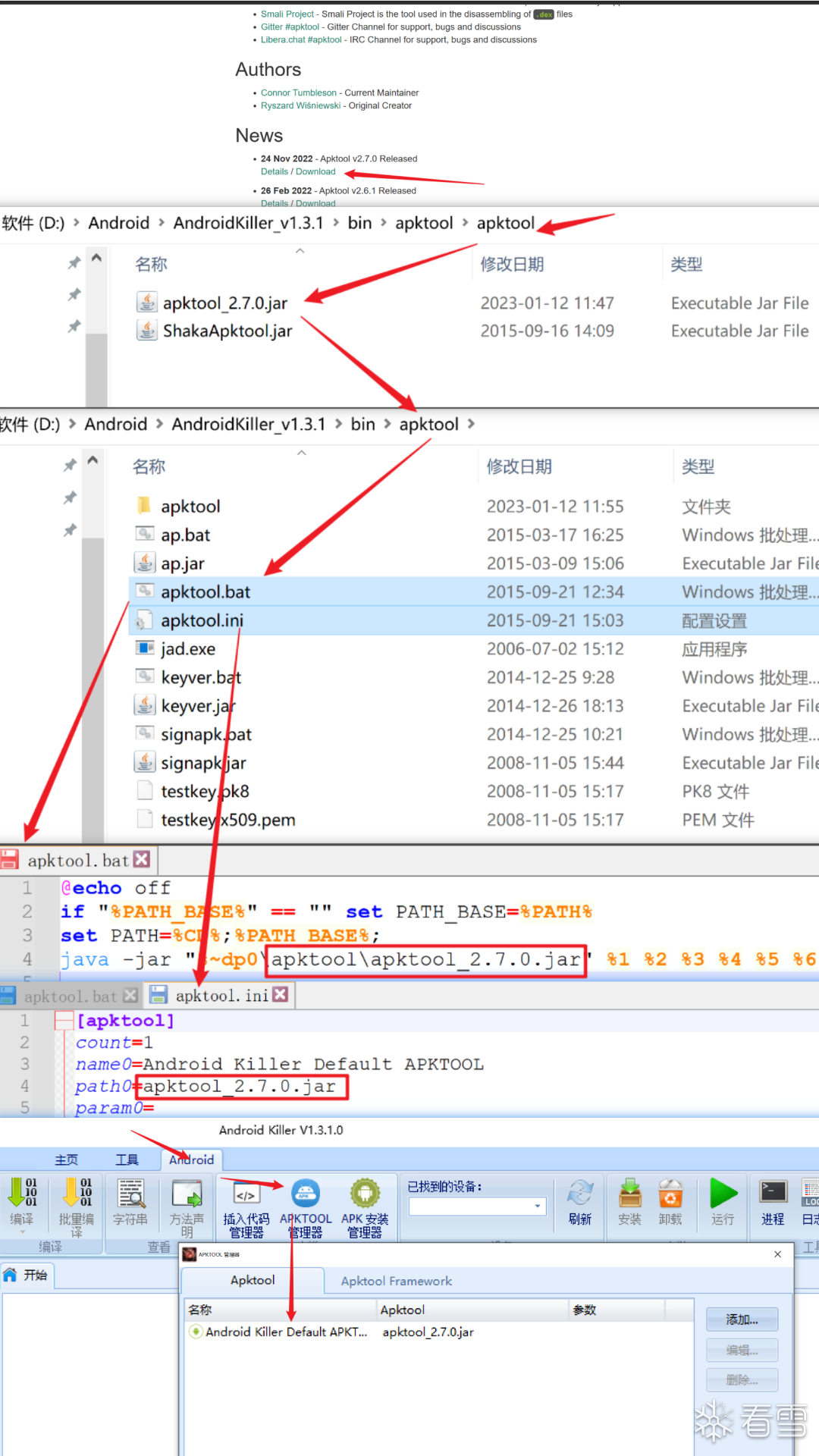Click the jad.exe application icon
819x1456 pixels.
pos(144,648)
